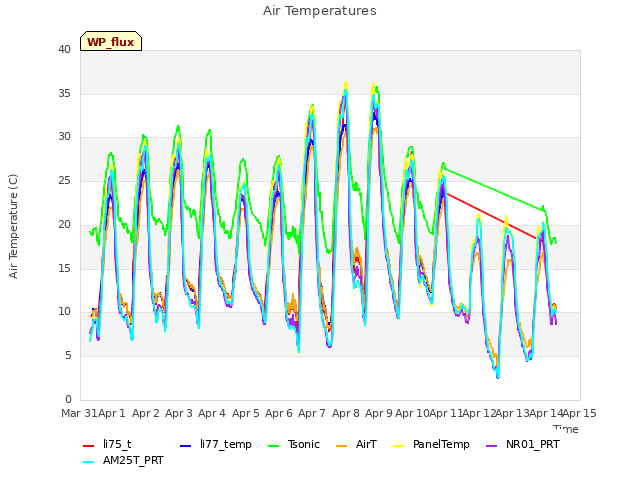Select the AM25T_PRT legend entry
Image resolution: width=640 pixels, height=480 pixels.
(123, 460)
